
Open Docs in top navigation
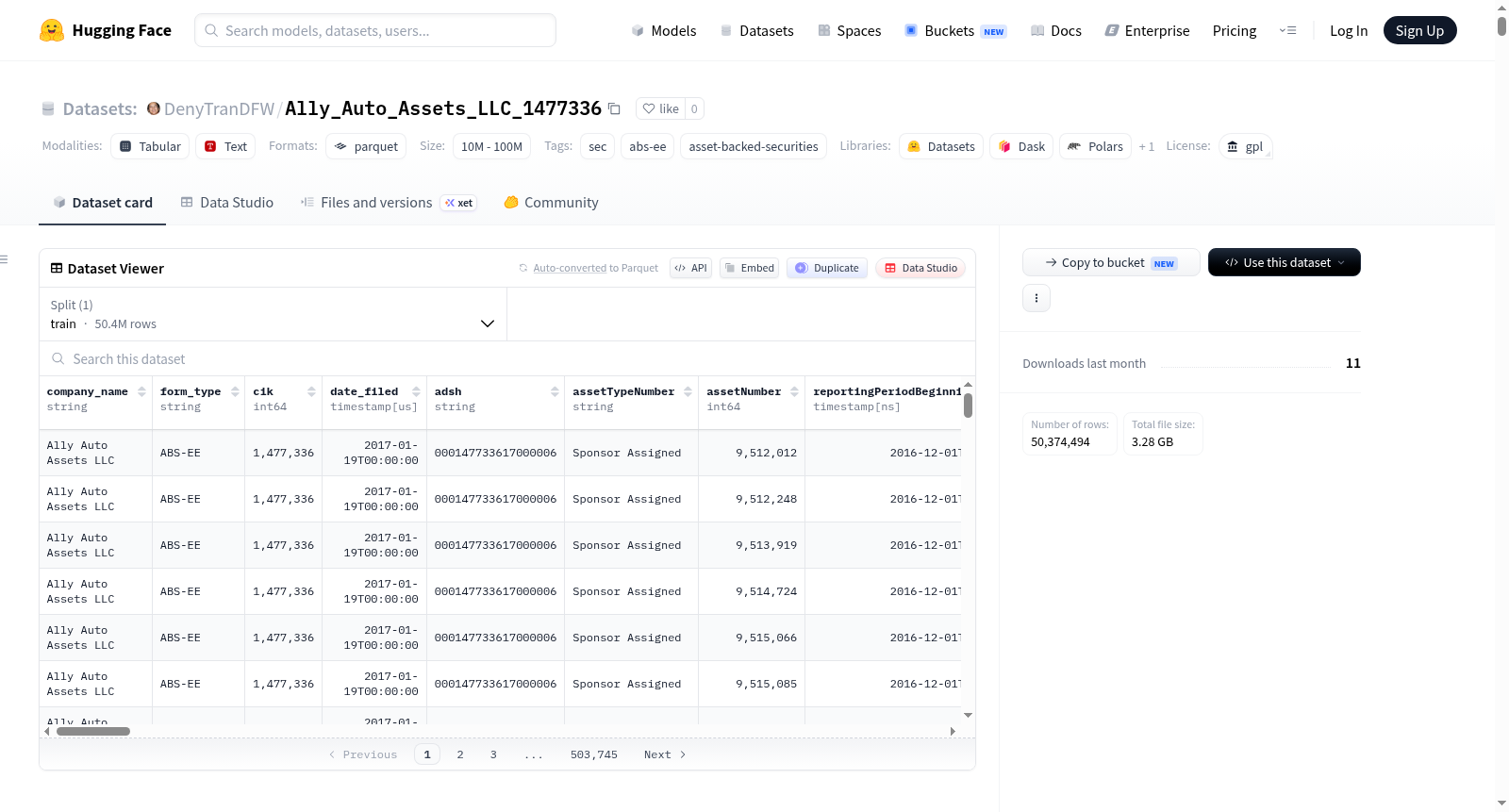(1056, 30)
